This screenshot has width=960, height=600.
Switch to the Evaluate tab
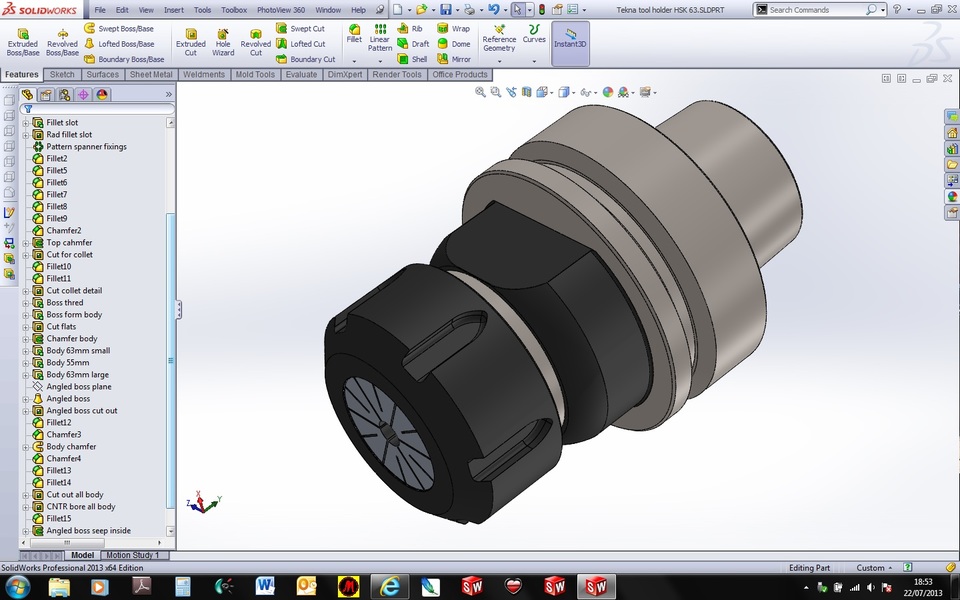coord(301,74)
